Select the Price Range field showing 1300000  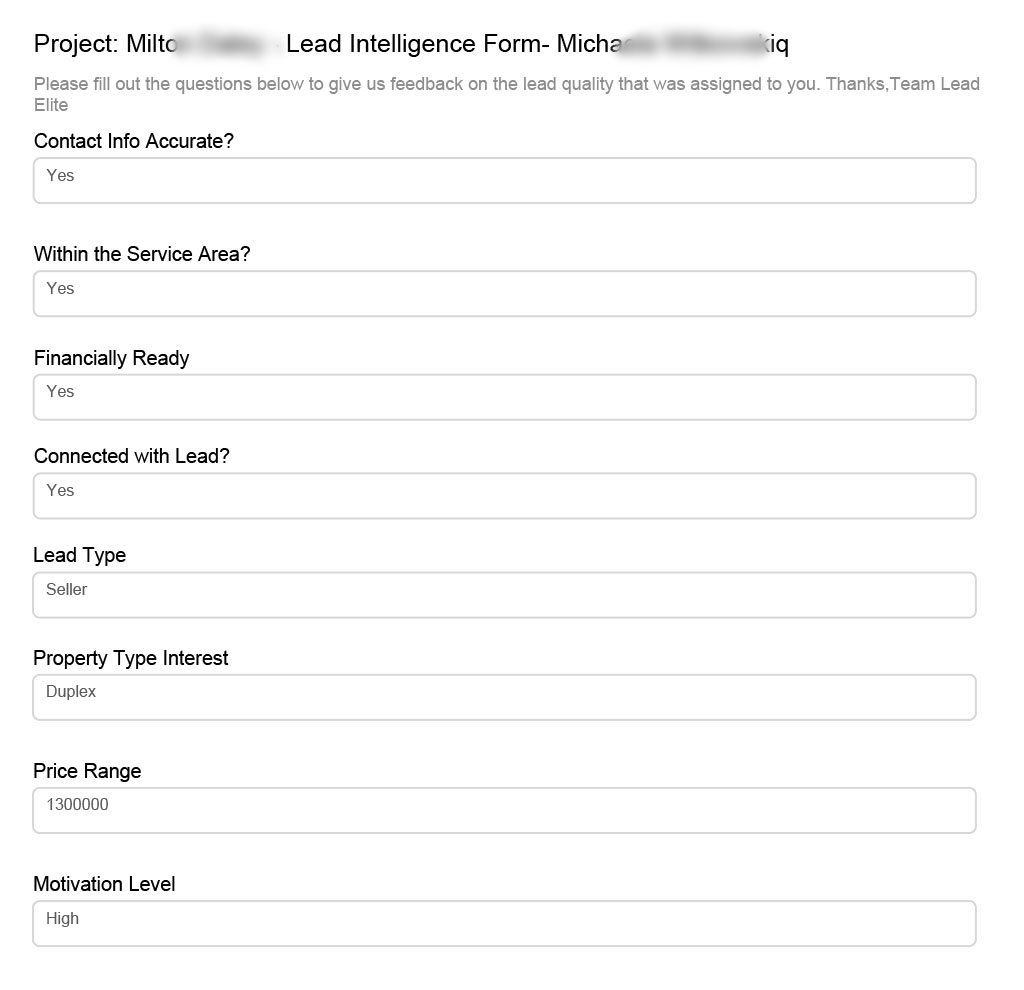click(x=504, y=810)
